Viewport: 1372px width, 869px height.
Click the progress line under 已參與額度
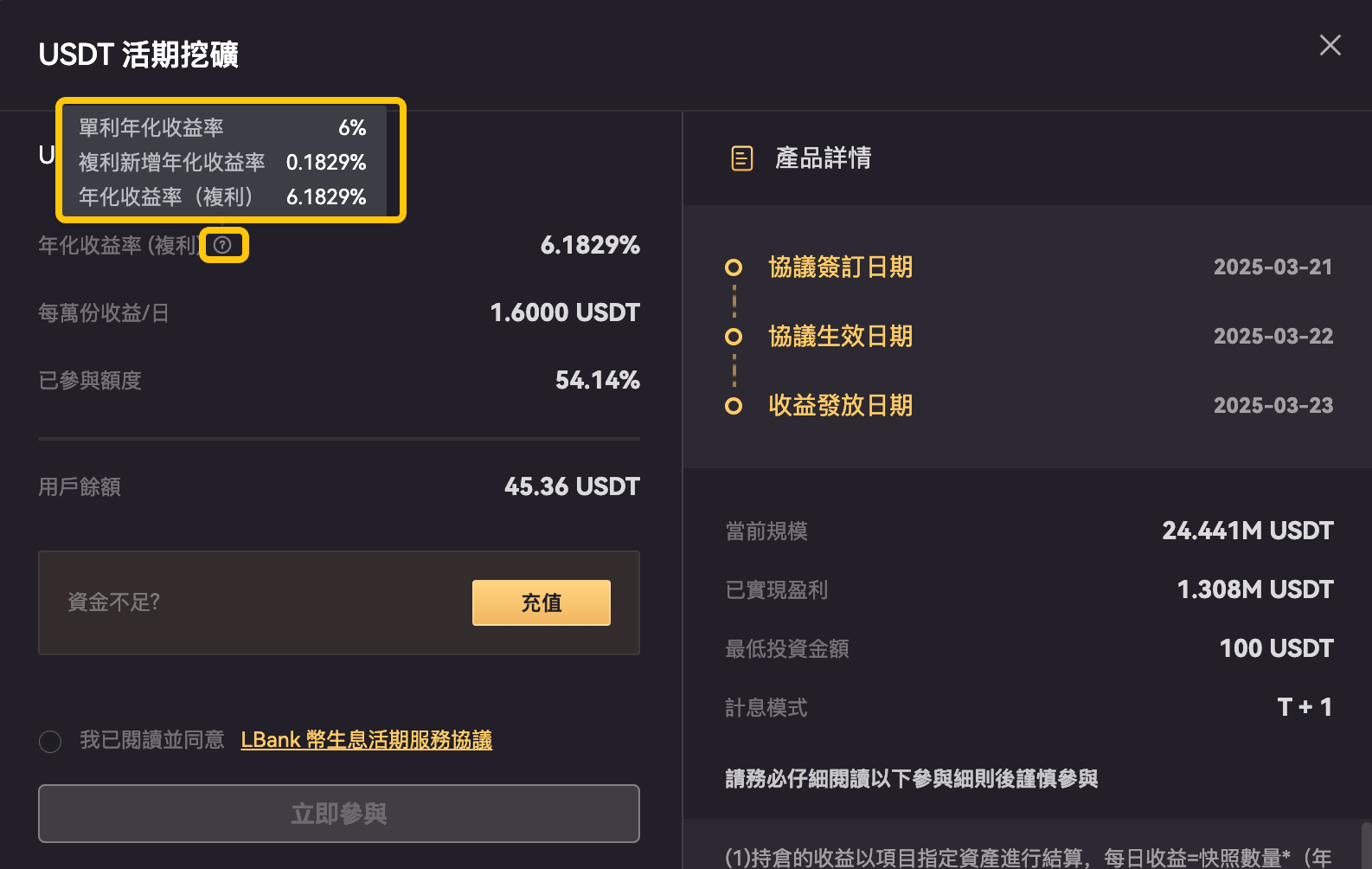click(339, 439)
